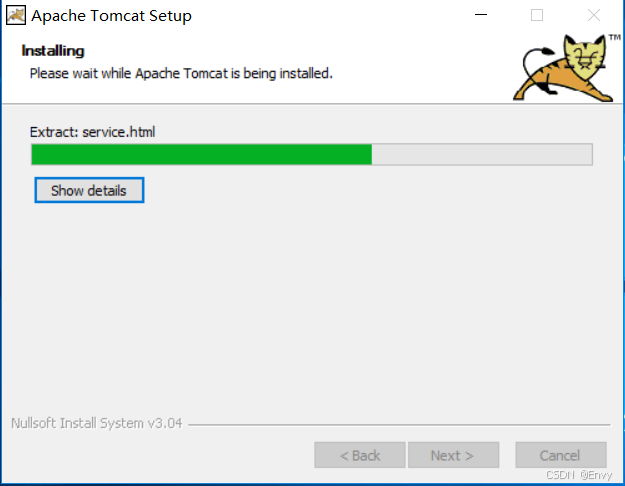Click the Please wait installation message

[181, 73]
